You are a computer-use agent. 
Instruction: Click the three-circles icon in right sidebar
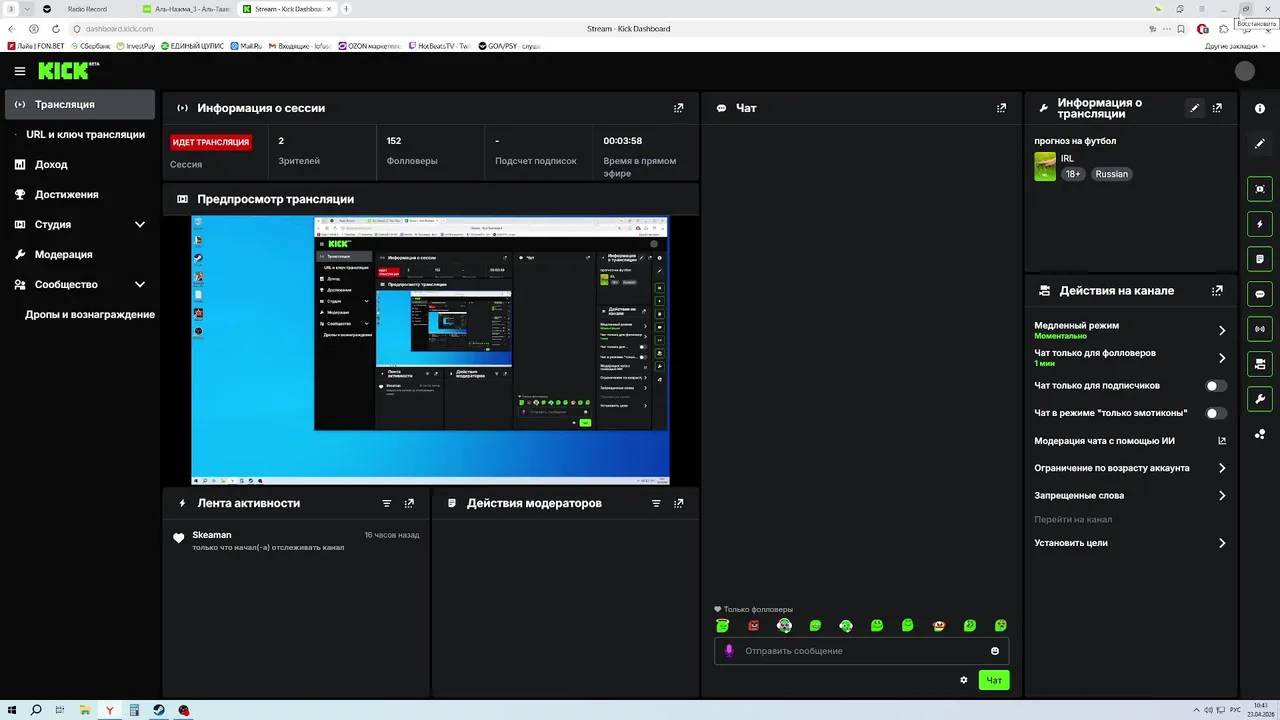[1260, 435]
